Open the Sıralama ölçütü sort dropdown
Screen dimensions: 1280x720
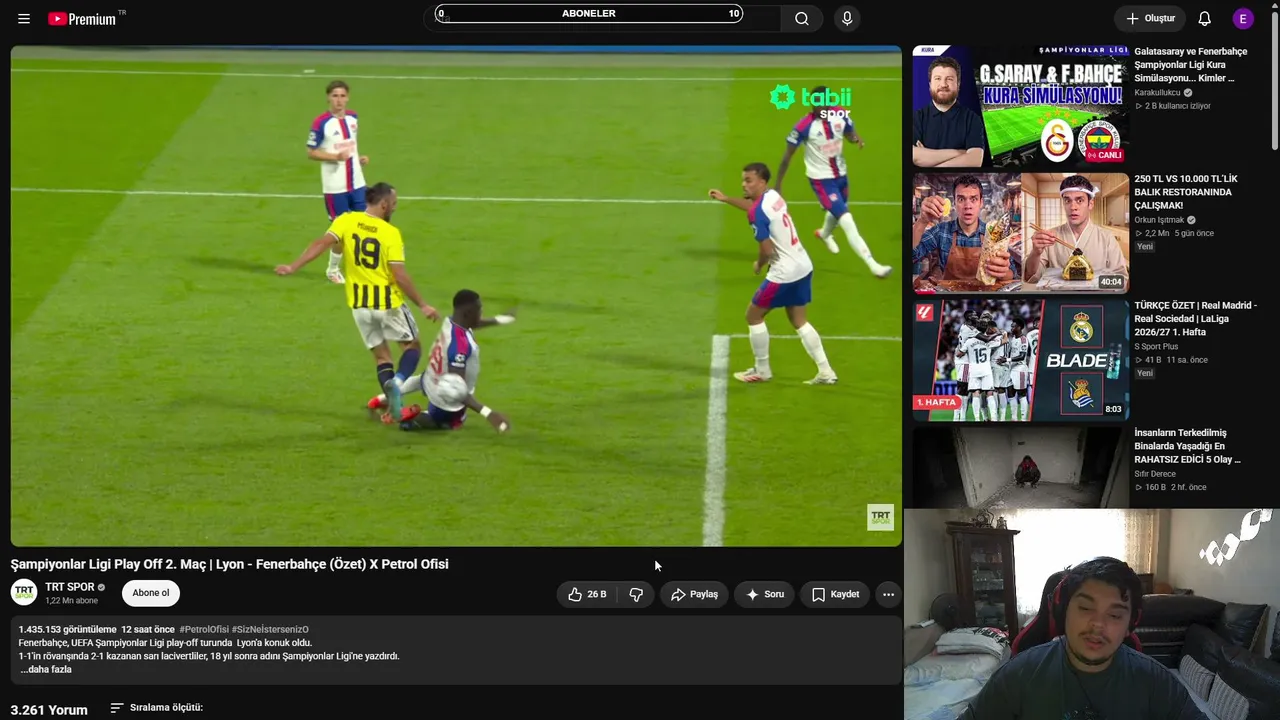[x=156, y=708]
